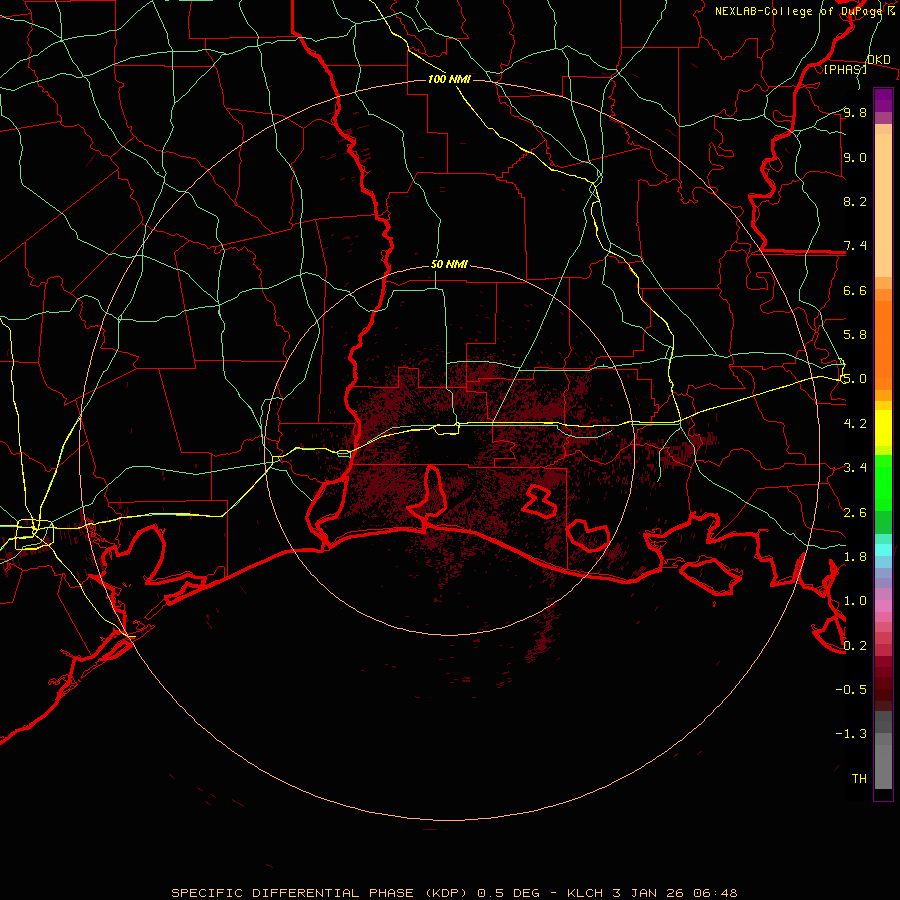Click the "3.4" scale value
This screenshot has width=900, height=900.
coord(855,468)
